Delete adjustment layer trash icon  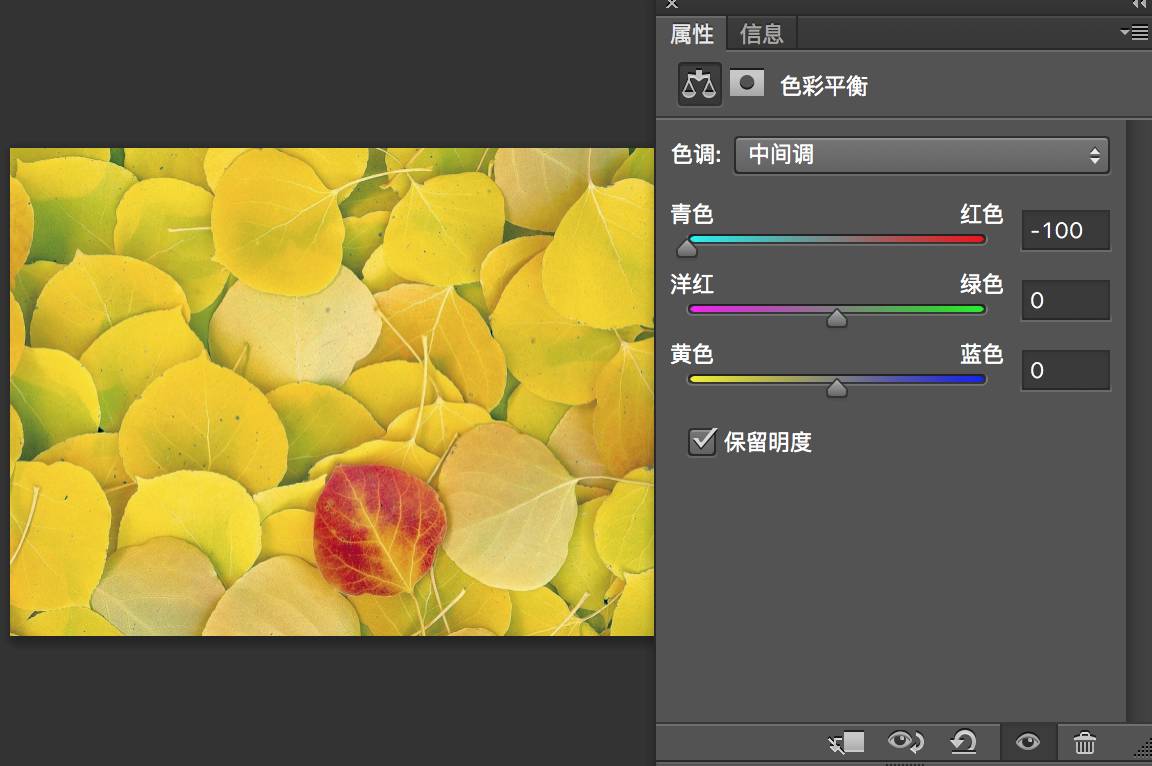(1085, 742)
